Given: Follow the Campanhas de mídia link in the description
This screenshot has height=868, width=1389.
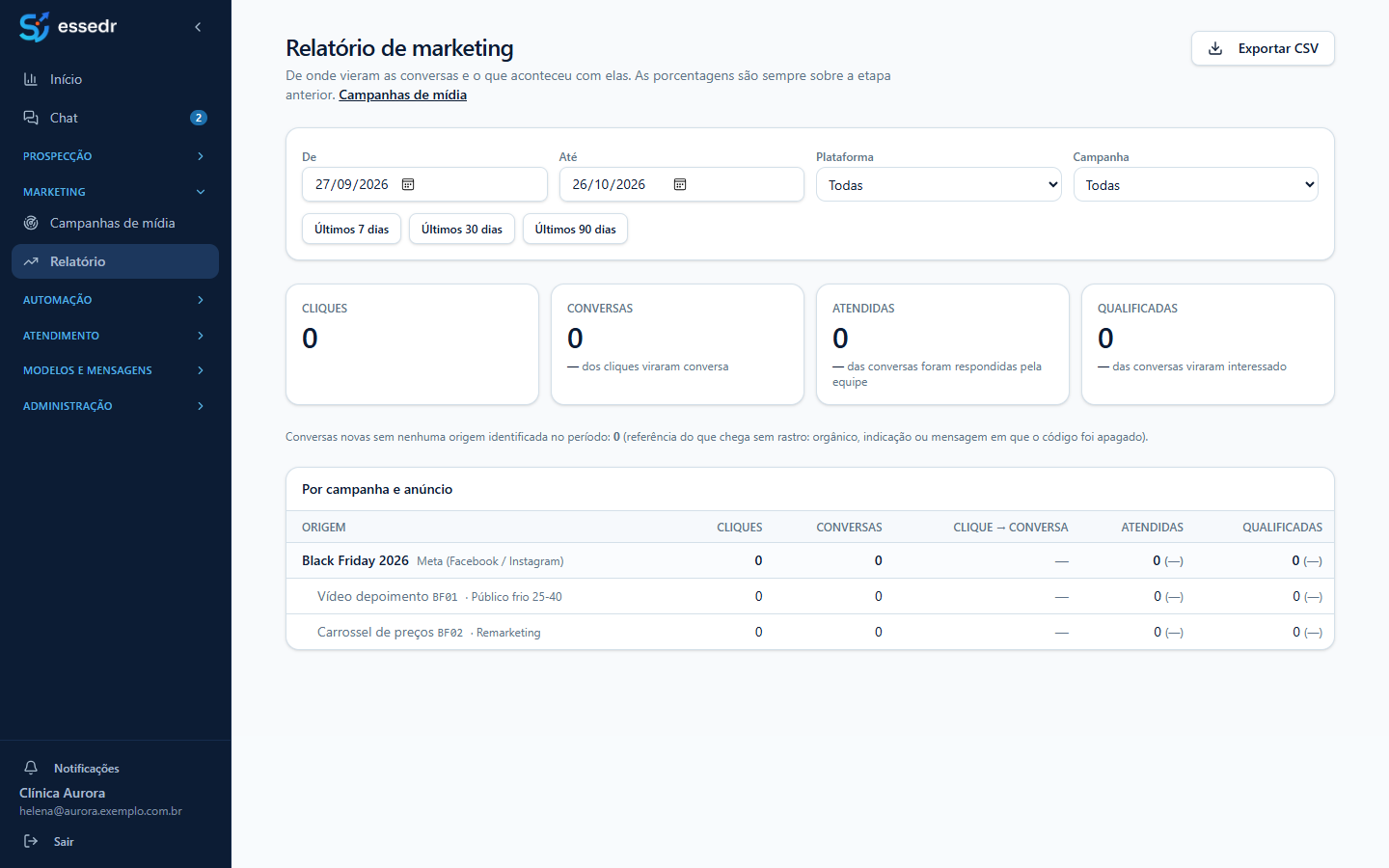Looking at the screenshot, I should click(x=403, y=95).
